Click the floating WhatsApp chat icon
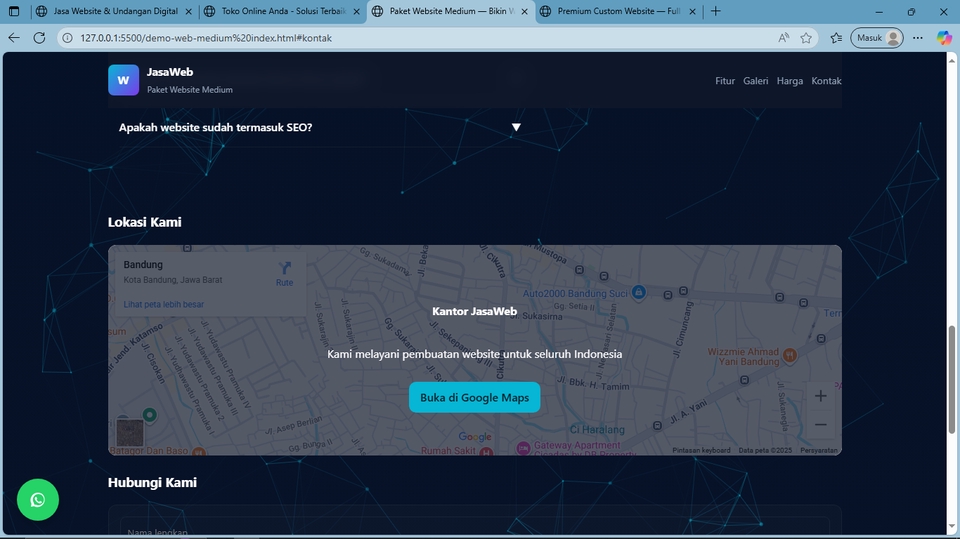 [x=38, y=500]
